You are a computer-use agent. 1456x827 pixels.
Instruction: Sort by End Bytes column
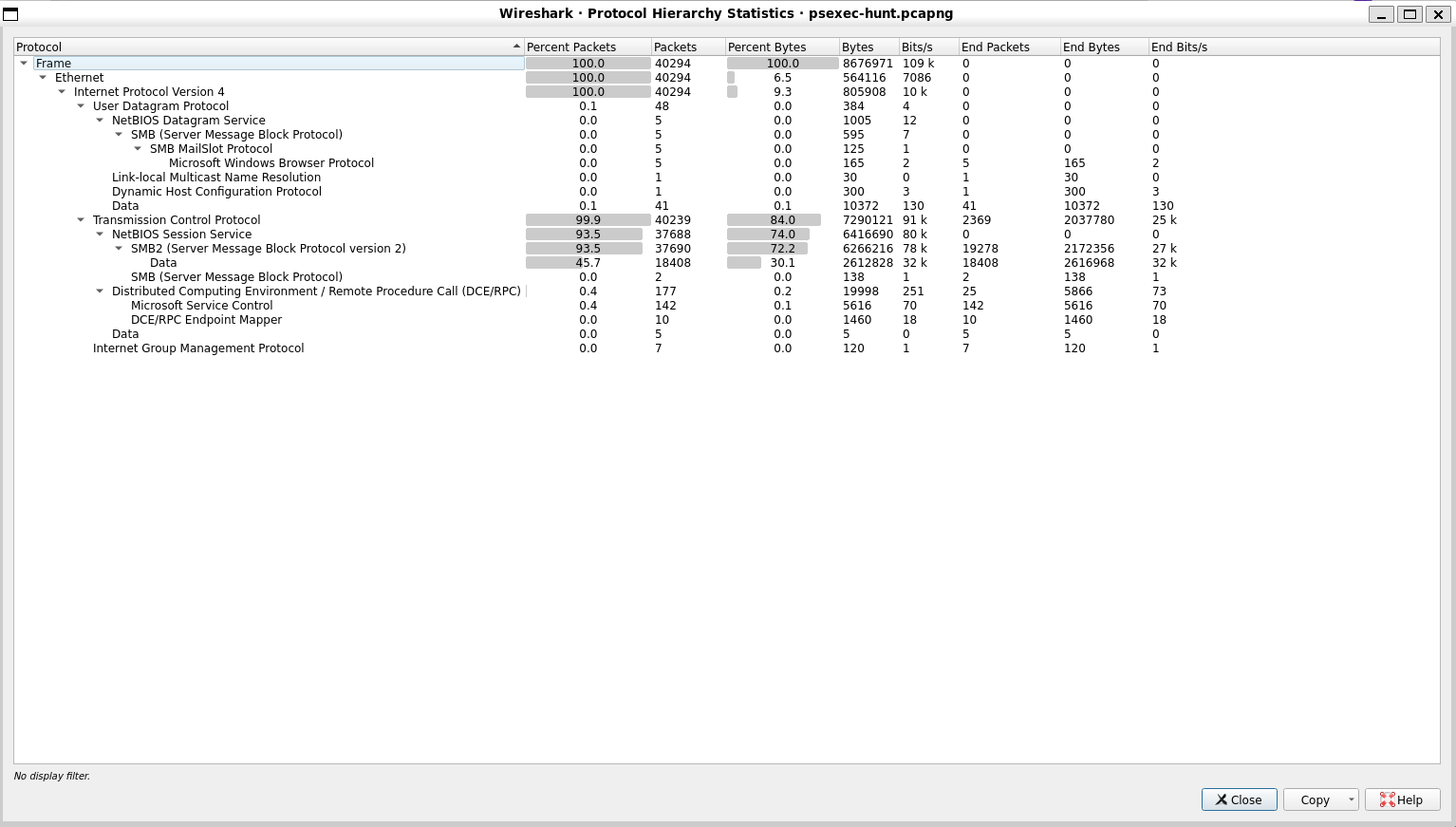(x=1105, y=47)
